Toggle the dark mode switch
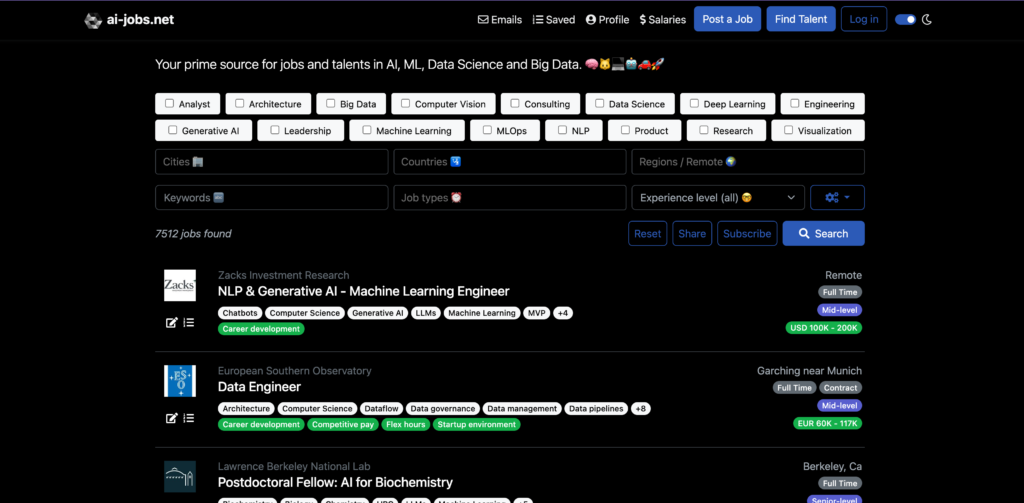The width and height of the screenshot is (1024, 503). 905,19
